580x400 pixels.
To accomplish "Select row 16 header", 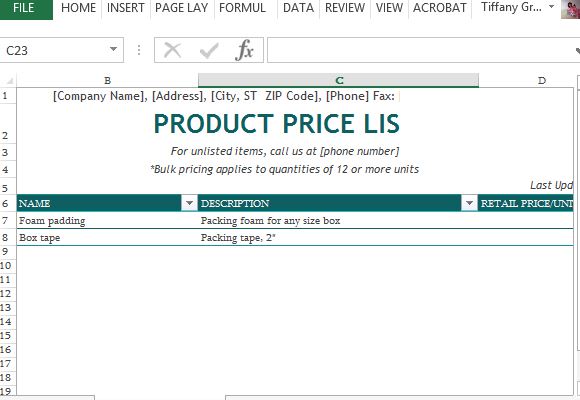I will pyautogui.click(x=8, y=350).
